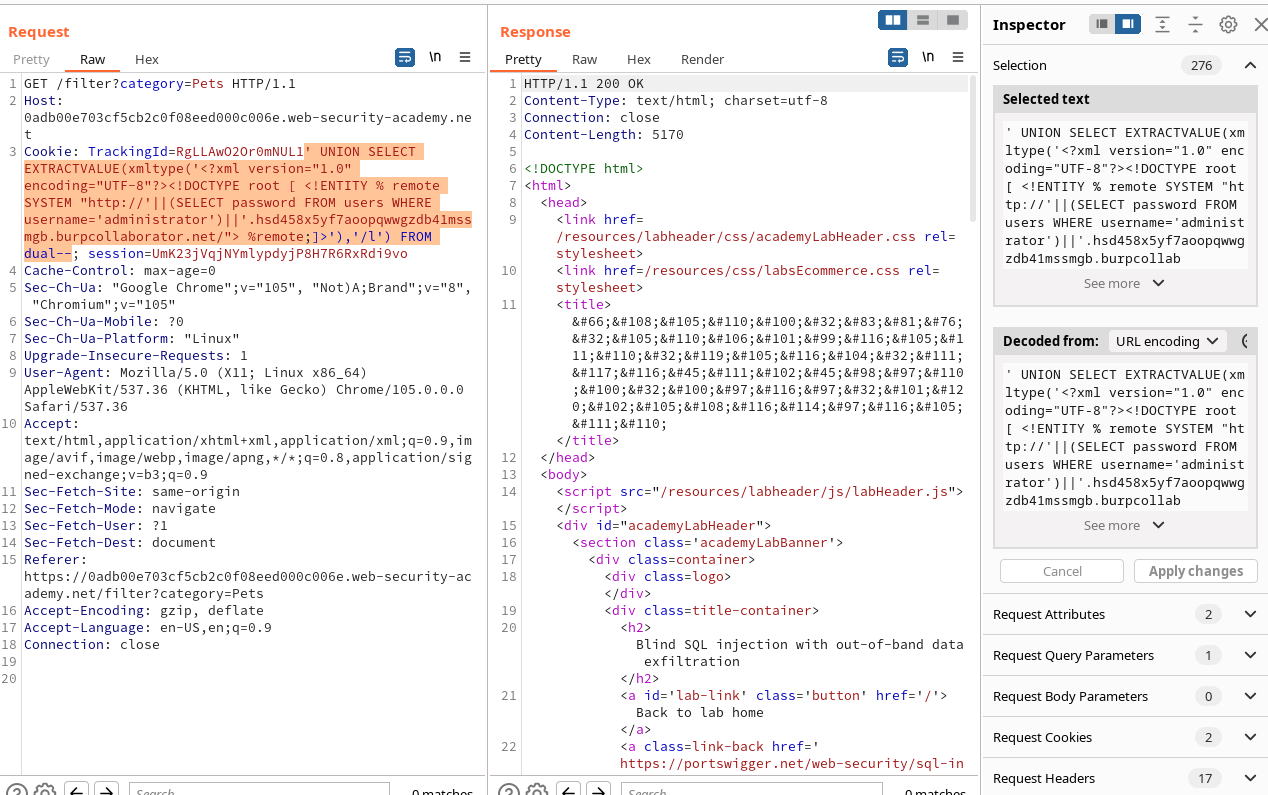Image resolution: width=1268 pixels, height=795 pixels.
Task: Click Sec-Fetch-Dest: document header line
Action: click(x=120, y=543)
